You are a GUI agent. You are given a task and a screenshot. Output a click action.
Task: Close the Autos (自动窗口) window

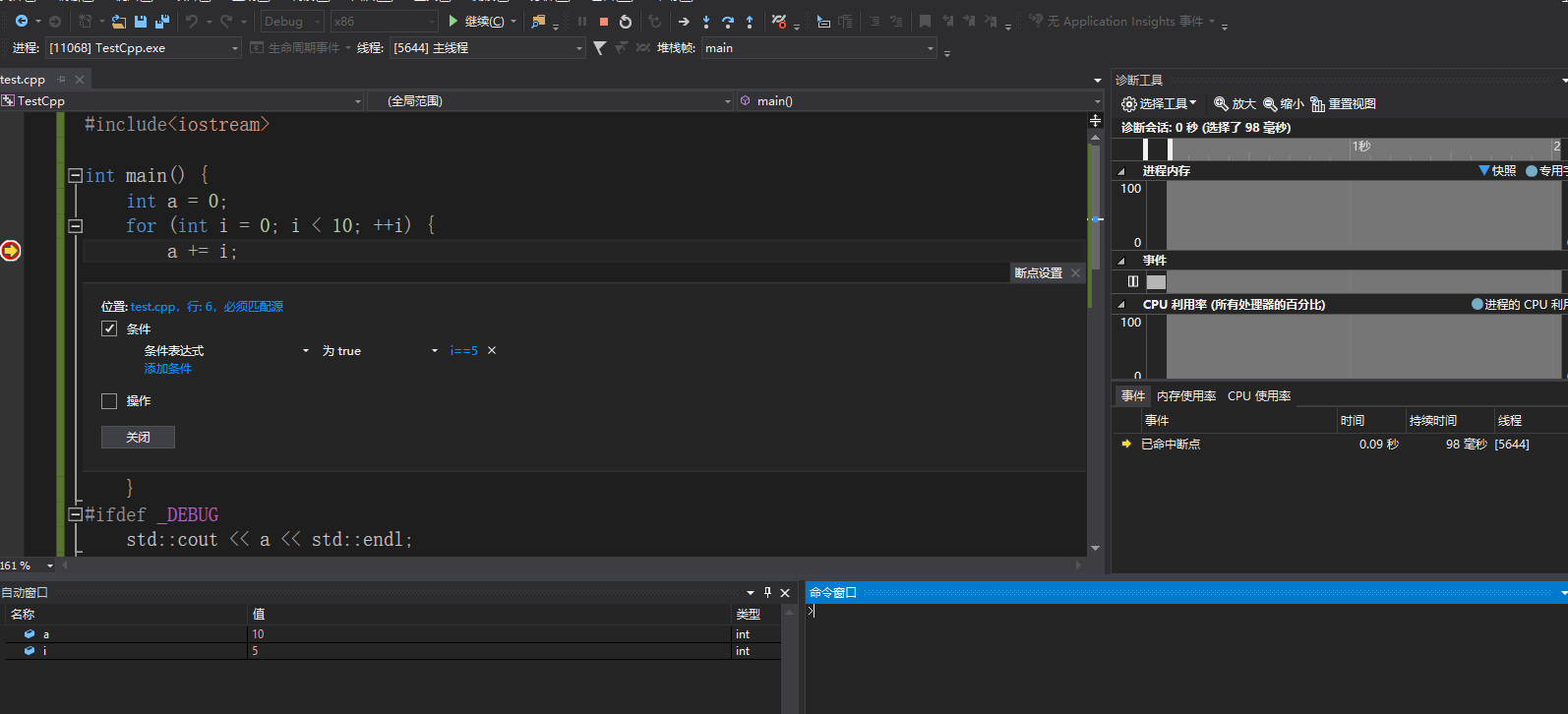pos(785,592)
